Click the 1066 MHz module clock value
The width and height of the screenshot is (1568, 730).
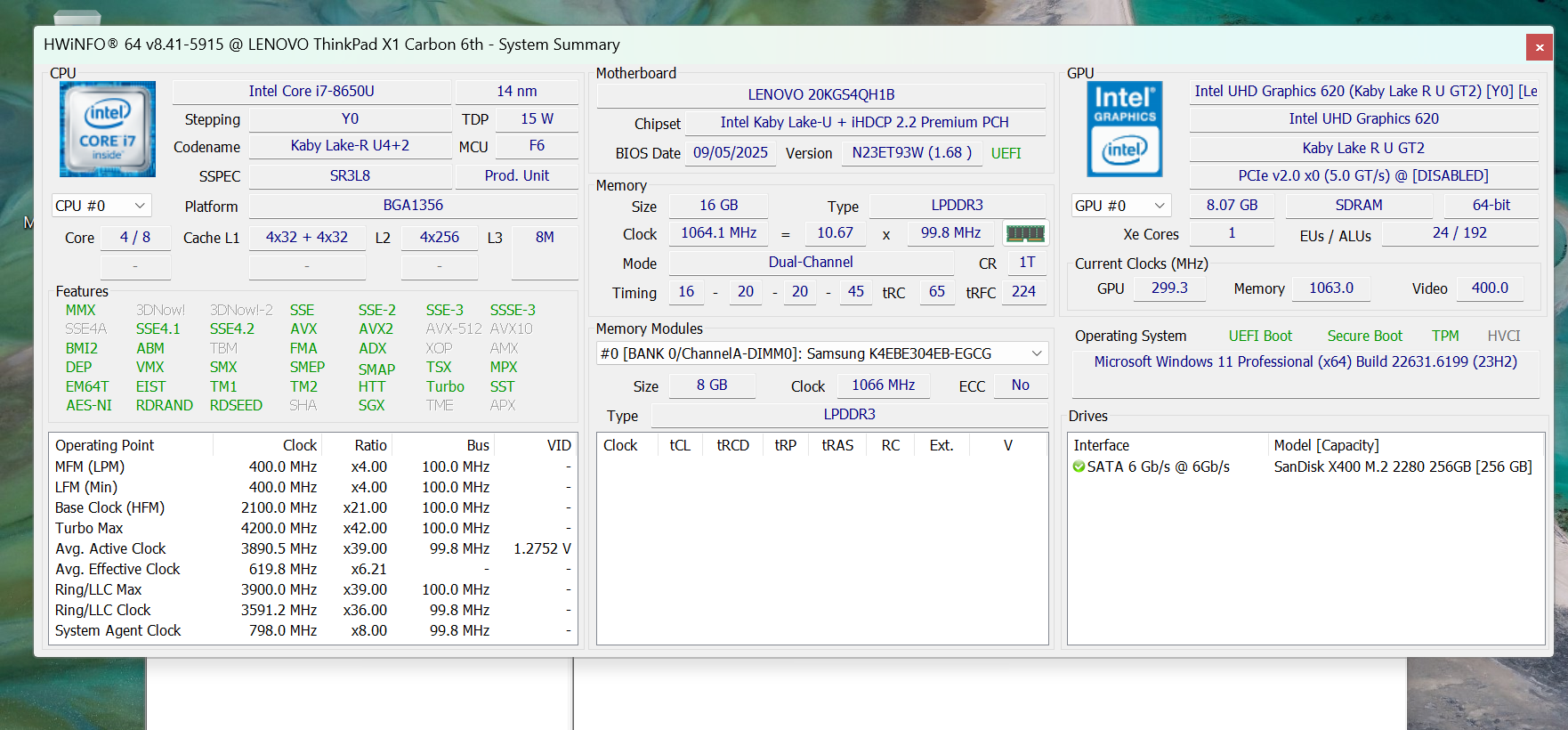click(x=883, y=385)
